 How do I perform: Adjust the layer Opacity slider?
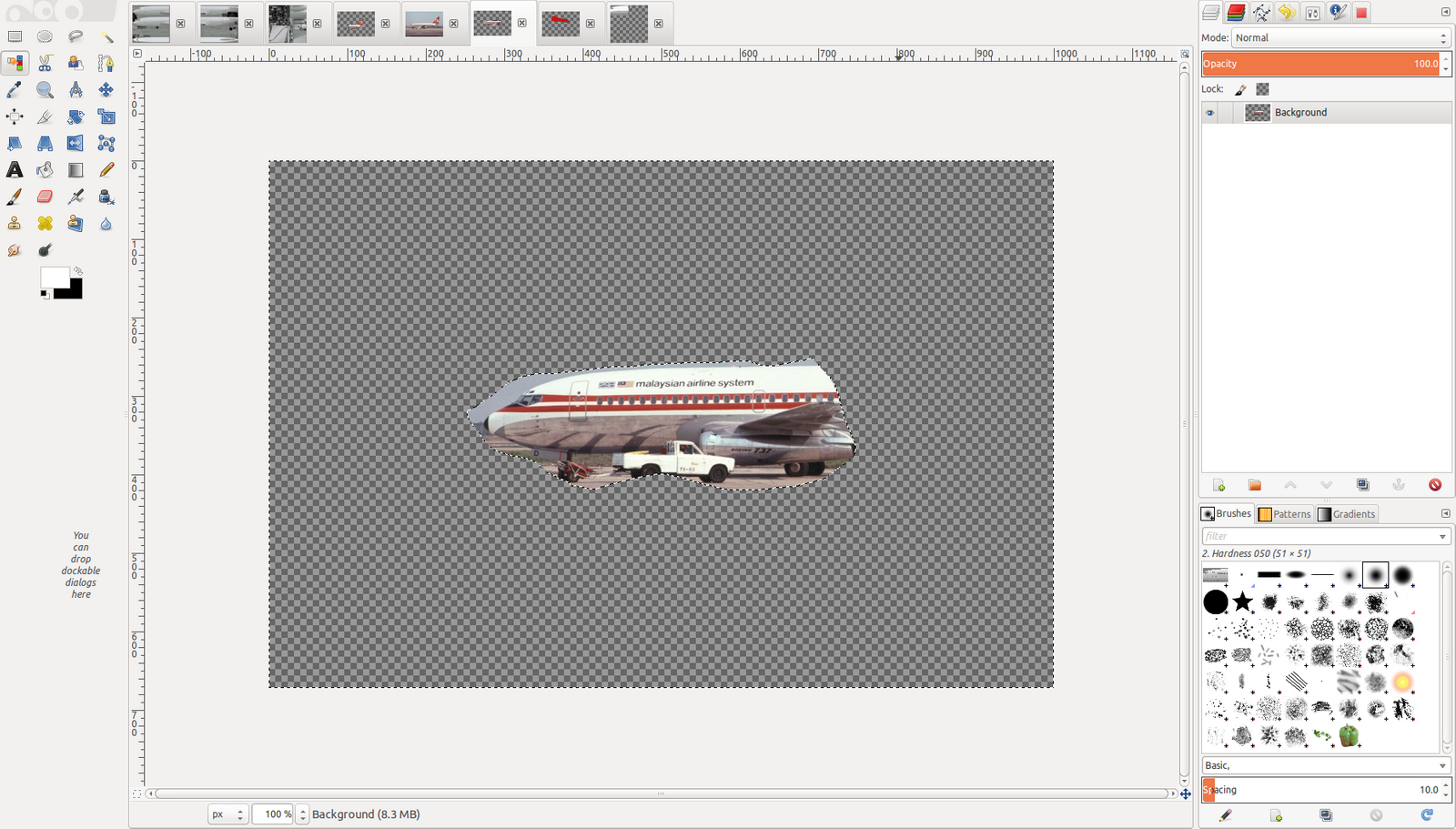pos(1320,64)
